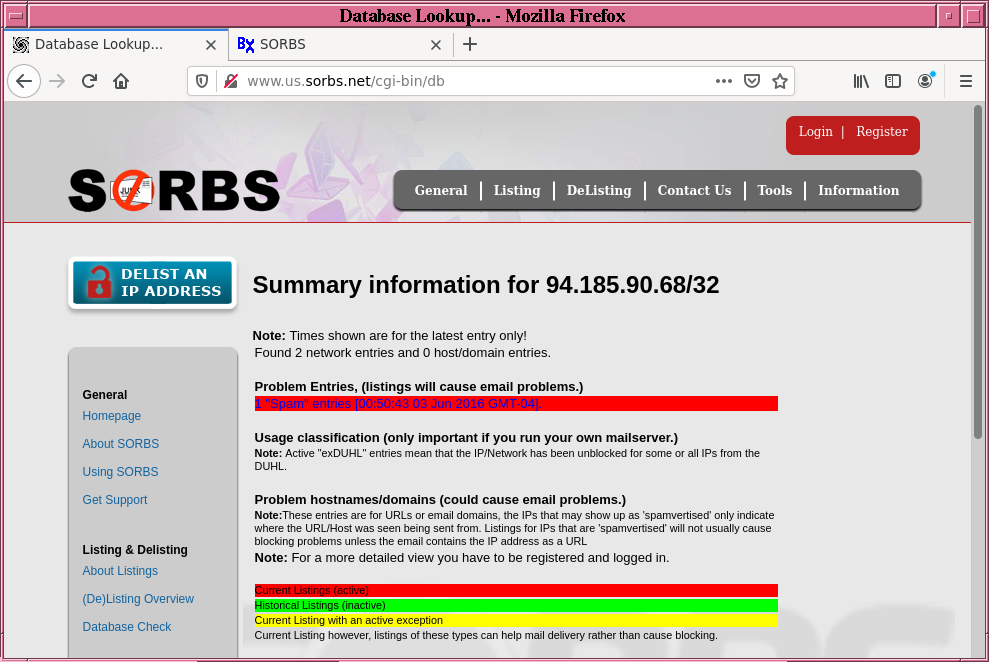This screenshot has height=662, width=989.
Task: Bookmark this page with the star icon
Action: 780,81
